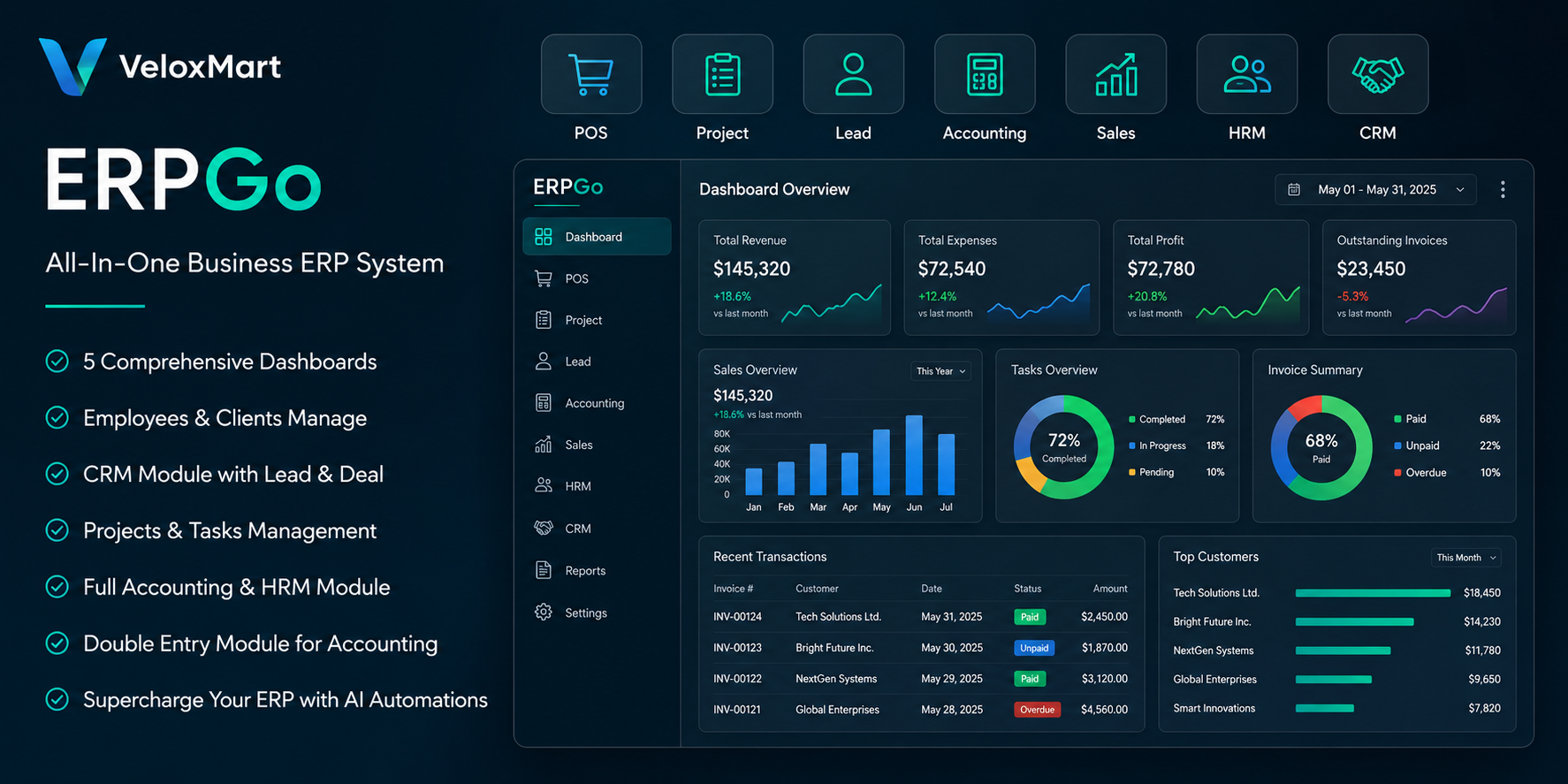Open the Accounting calculator module tile
Image resolution: width=1568 pixels, height=784 pixels.
coord(985,74)
